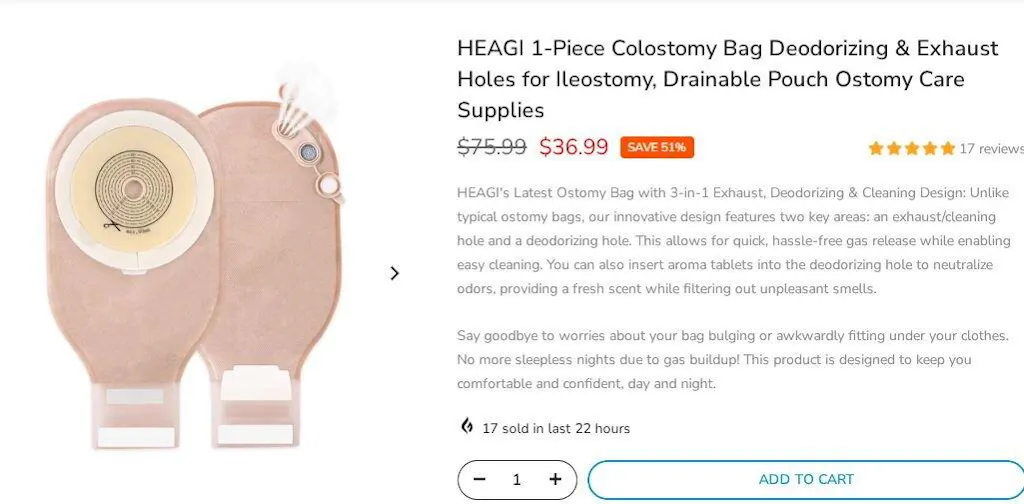1024x504 pixels.
Task: Click the next image arrow chevron
Action: pos(394,273)
